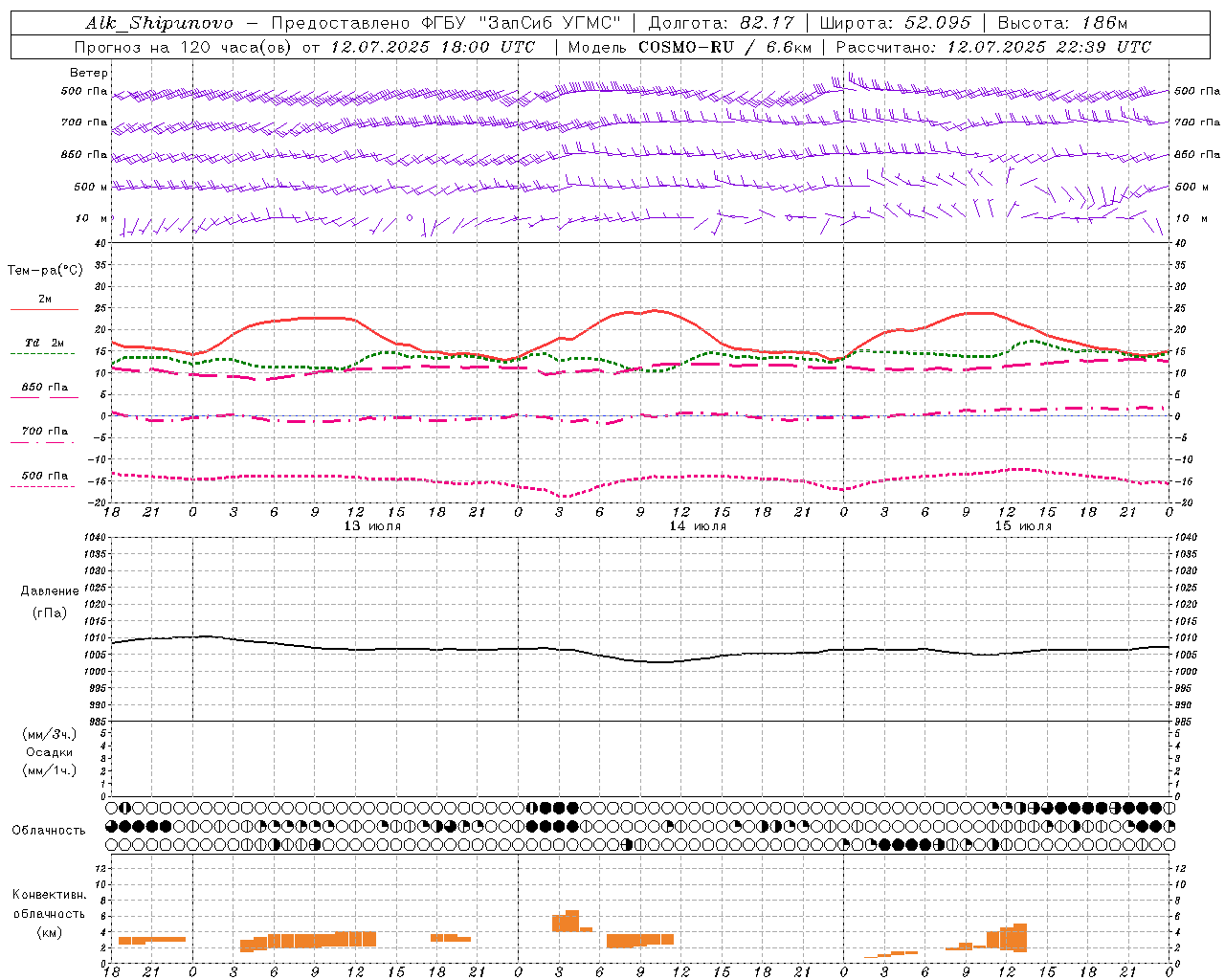Click the station name Alk_Shipunovo
The height and width of the screenshot is (980, 1225).
pyautogui.click(x=159, y=23)
